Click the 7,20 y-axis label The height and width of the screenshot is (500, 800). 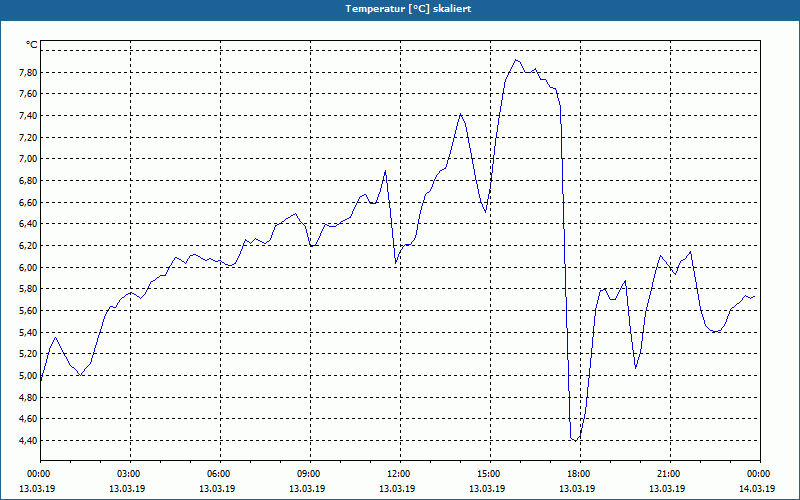[28, 137]
